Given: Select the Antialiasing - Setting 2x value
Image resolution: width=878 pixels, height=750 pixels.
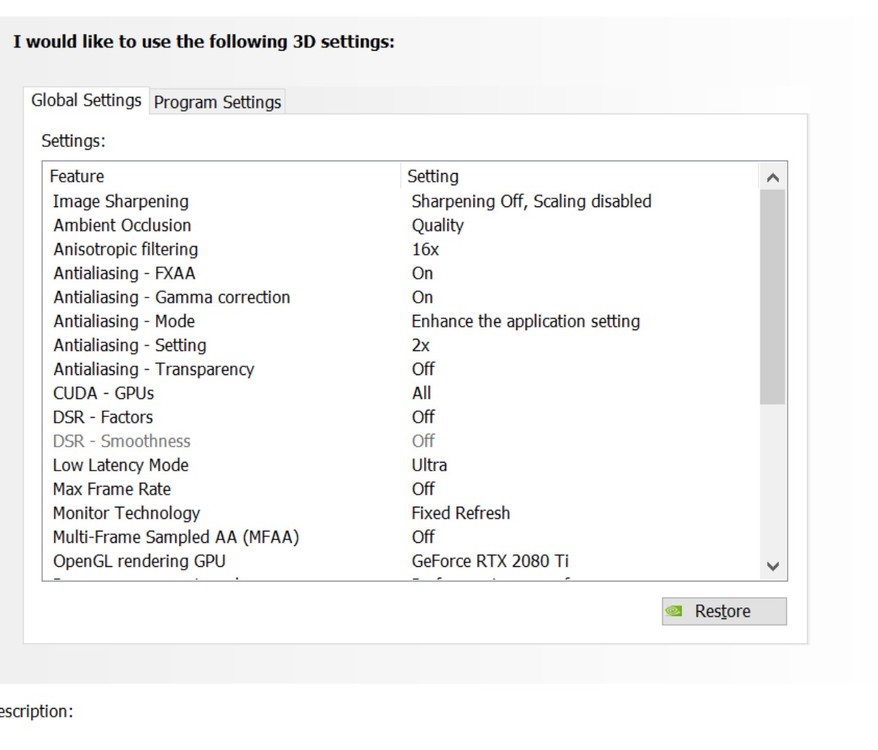Looking at the screenshot, I should click(421, 345).
